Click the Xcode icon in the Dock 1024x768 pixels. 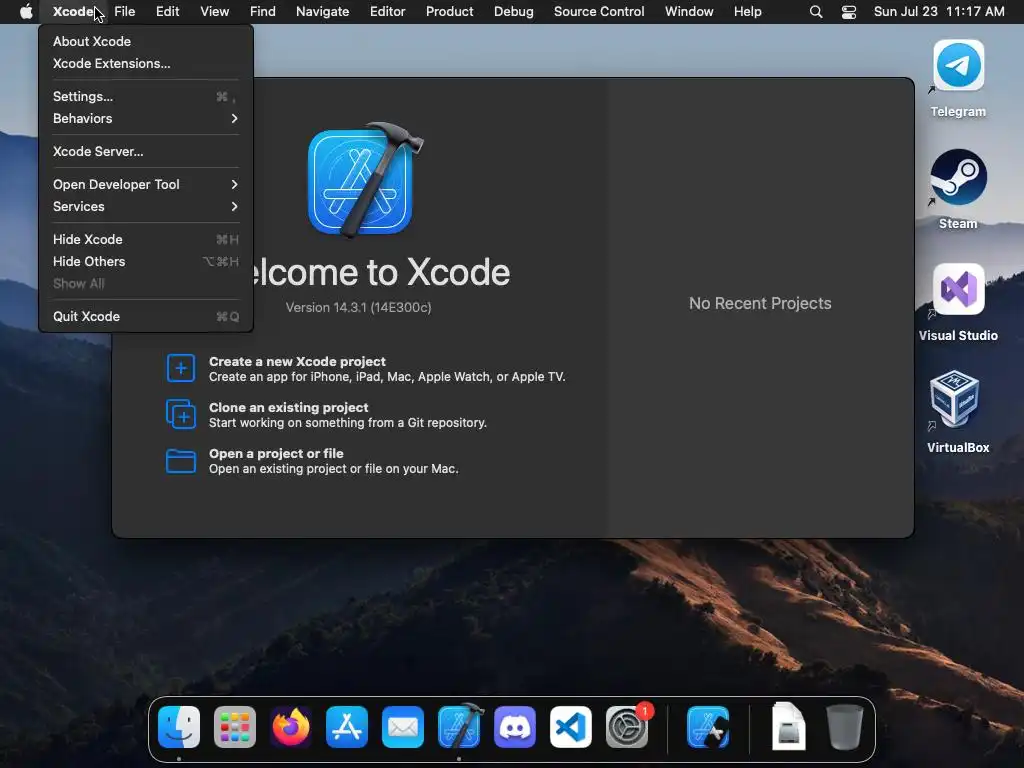(x=460, y=726)
